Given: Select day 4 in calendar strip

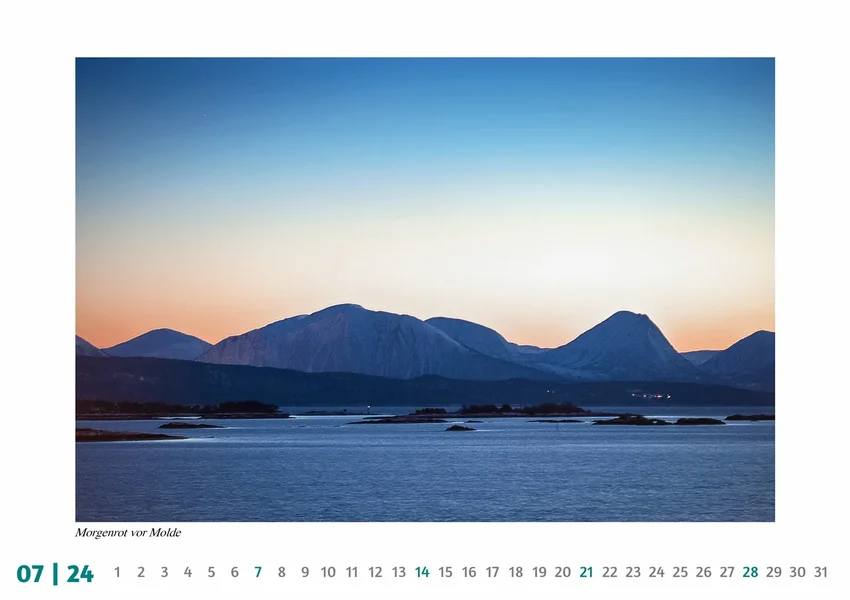Looking at the screenshot, I should [188, 572].
